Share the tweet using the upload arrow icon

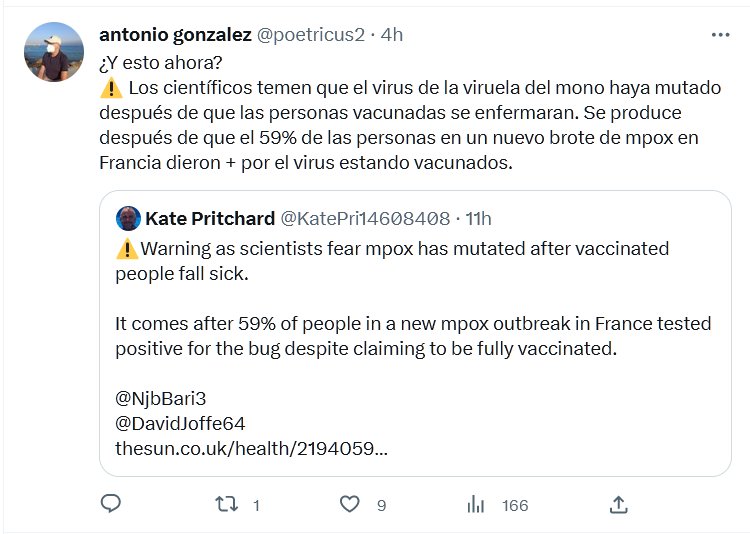coord(618,505)
